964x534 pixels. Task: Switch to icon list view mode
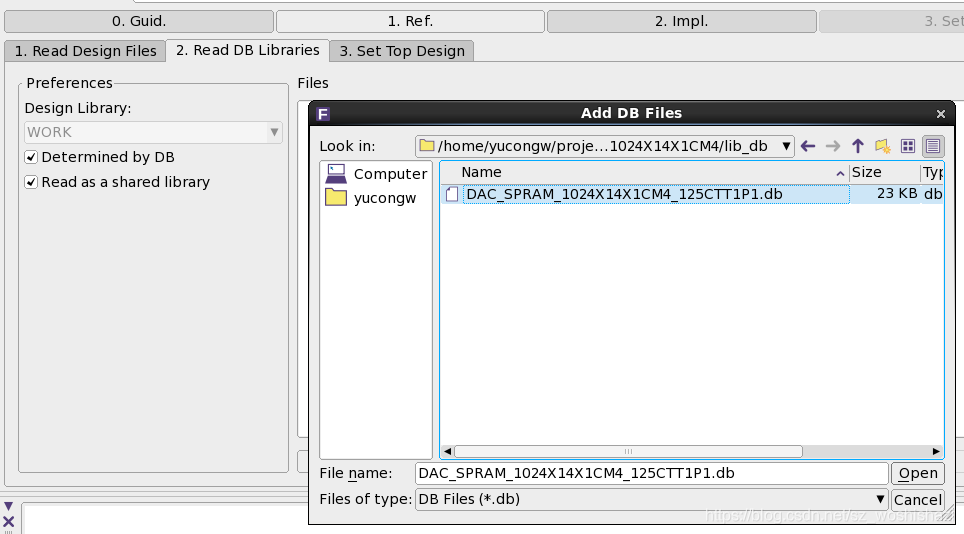point(908,146)
